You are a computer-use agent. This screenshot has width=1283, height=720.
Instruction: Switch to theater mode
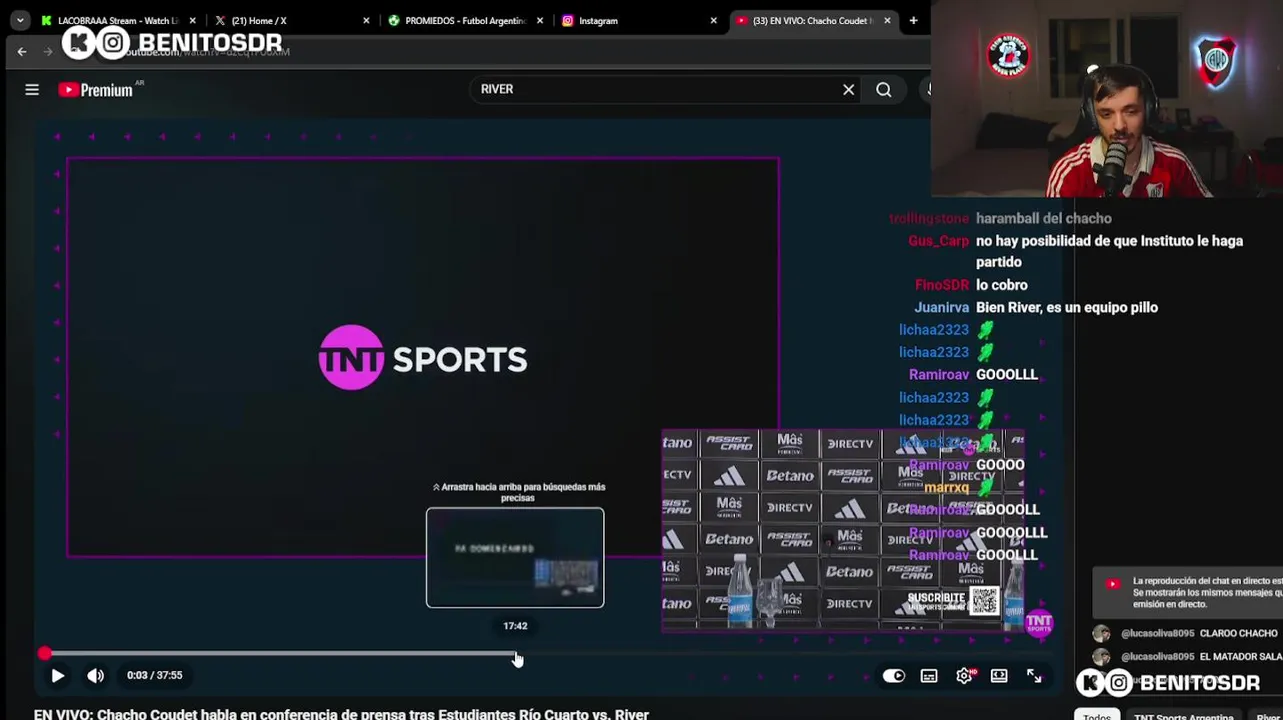click(999, 676)
